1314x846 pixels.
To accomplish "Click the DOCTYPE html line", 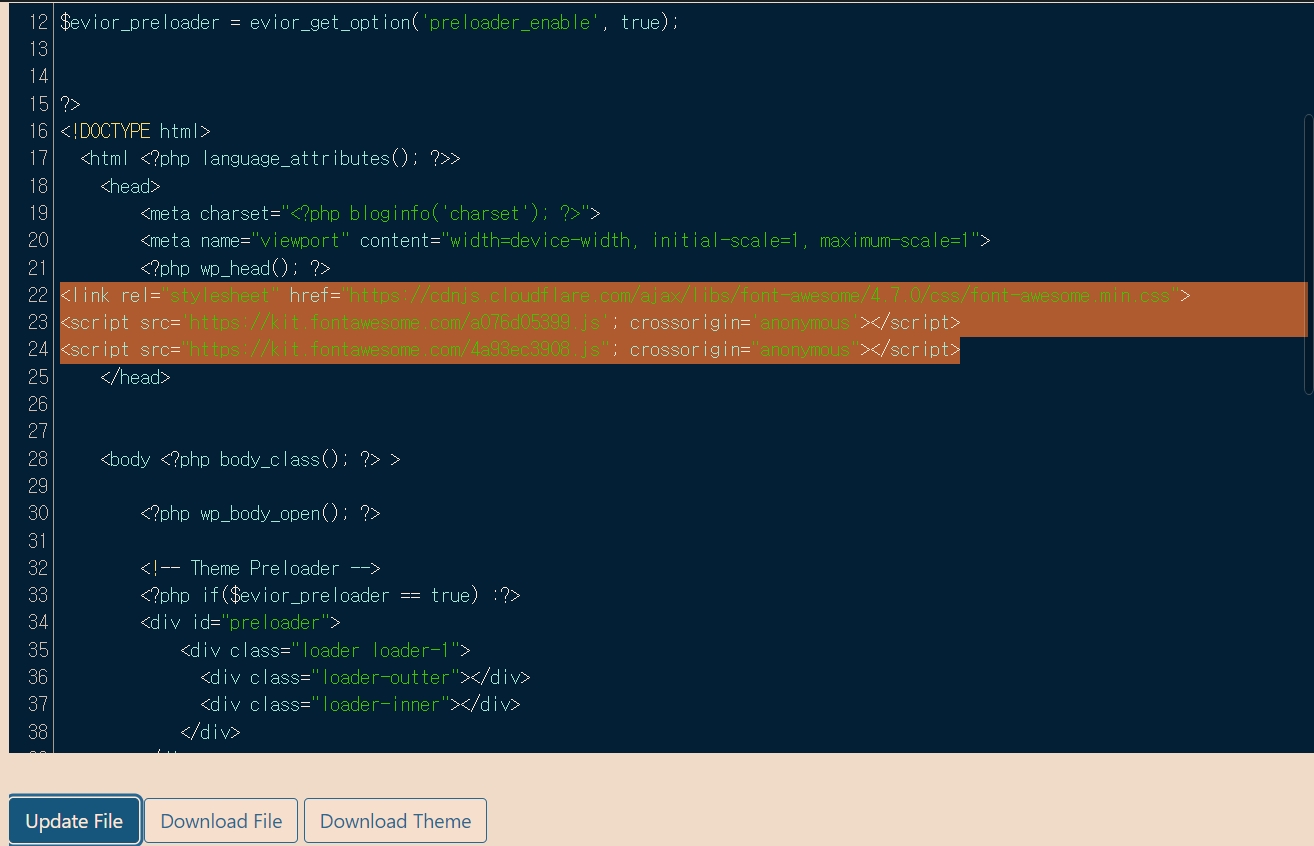I will pyautogui.click(x=135, y=131).
